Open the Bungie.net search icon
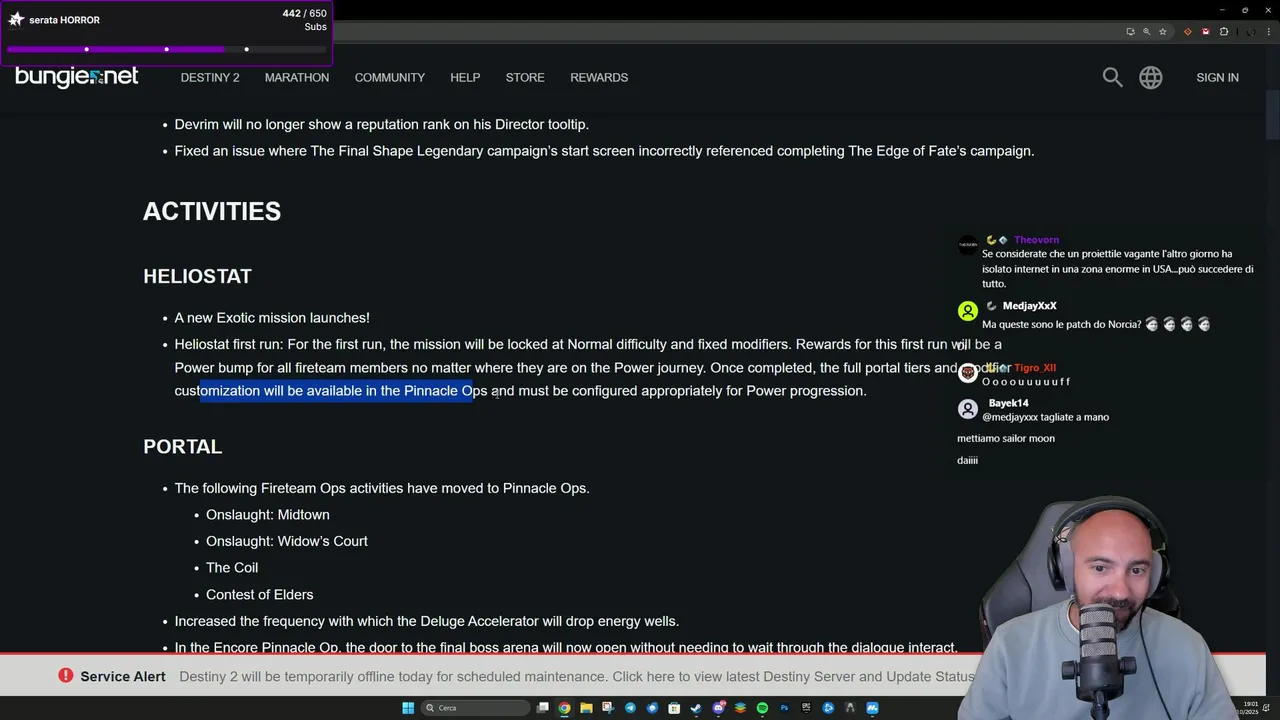Image resolution: width=1280 pixels, height=720 pixels. click(x=1112, y=77)
